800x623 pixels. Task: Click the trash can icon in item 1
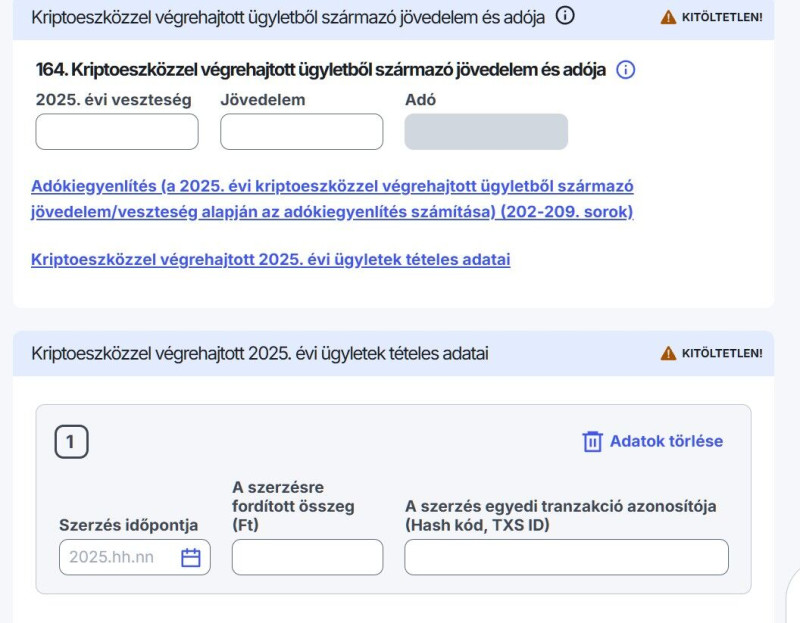coord(593,442)
